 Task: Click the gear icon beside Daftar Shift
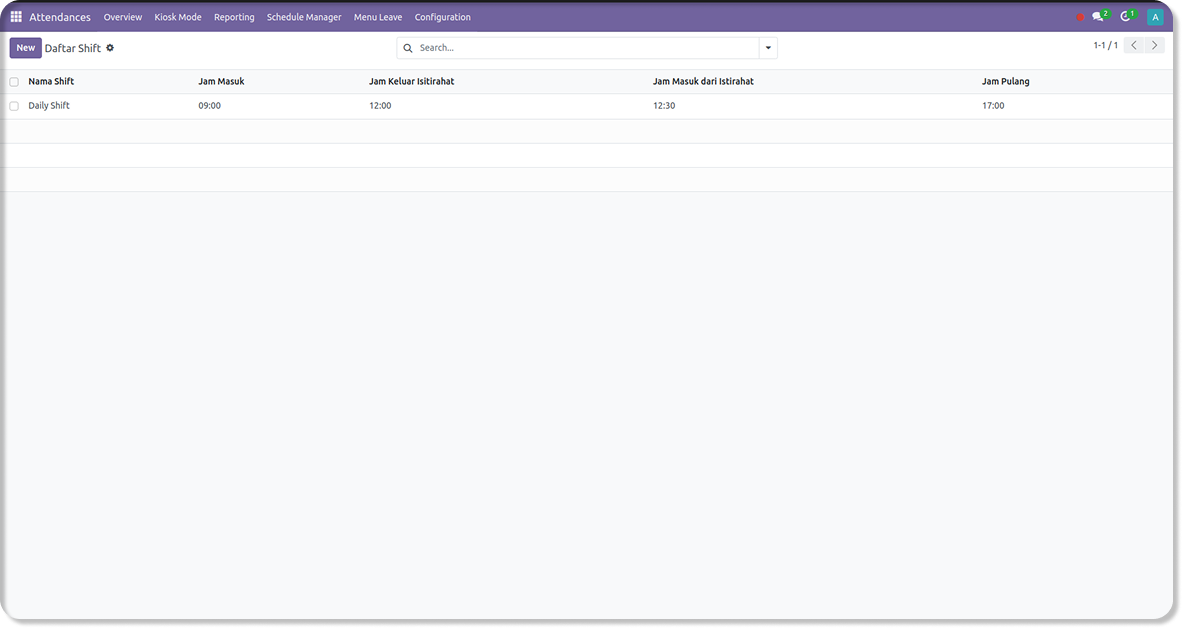tap(110, 48)
